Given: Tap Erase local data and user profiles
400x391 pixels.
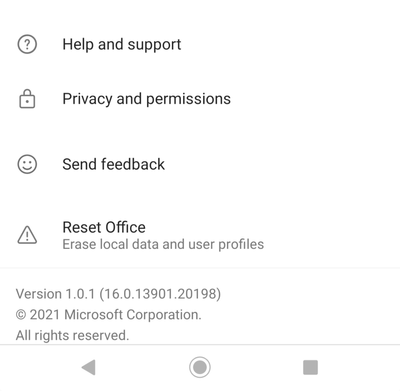Looking at the screenshot, I should click(163, 244).
